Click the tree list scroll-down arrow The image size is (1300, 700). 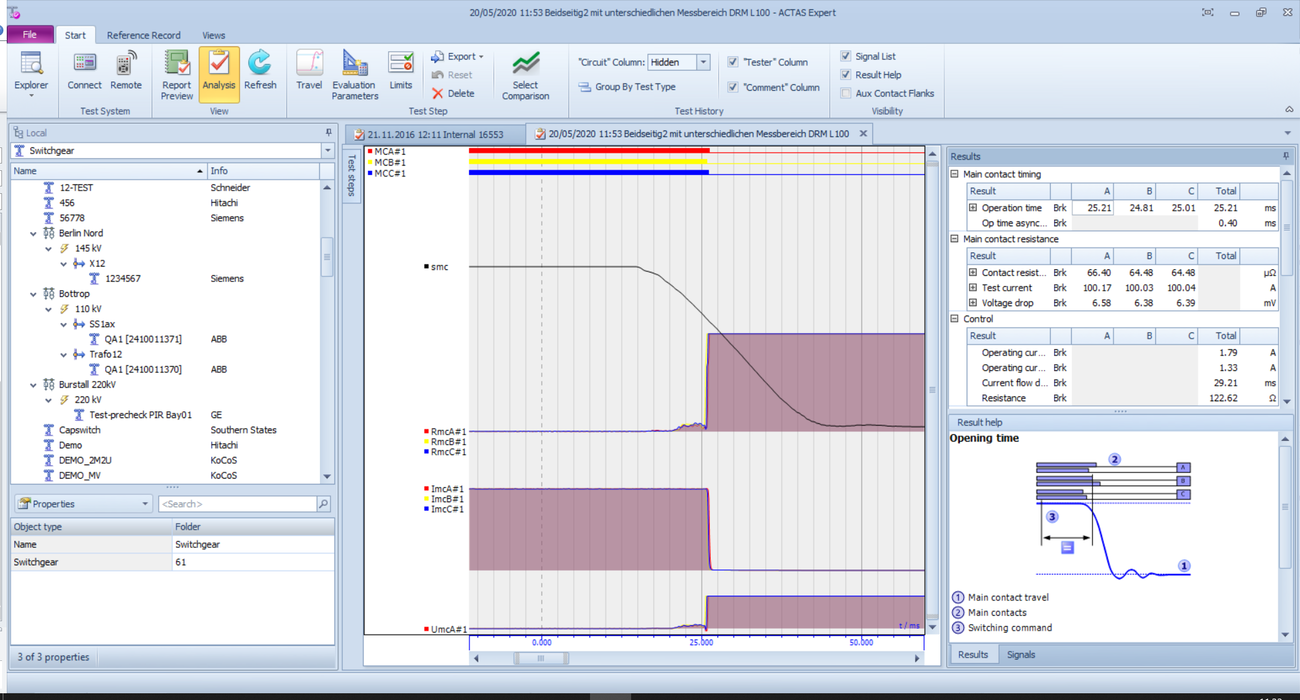click(x=327, y=477)
